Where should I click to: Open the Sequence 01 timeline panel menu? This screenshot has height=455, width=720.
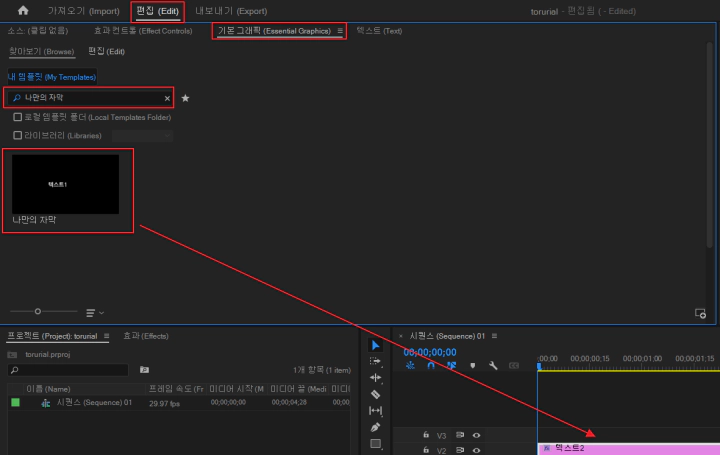click(x=494, y=336)
